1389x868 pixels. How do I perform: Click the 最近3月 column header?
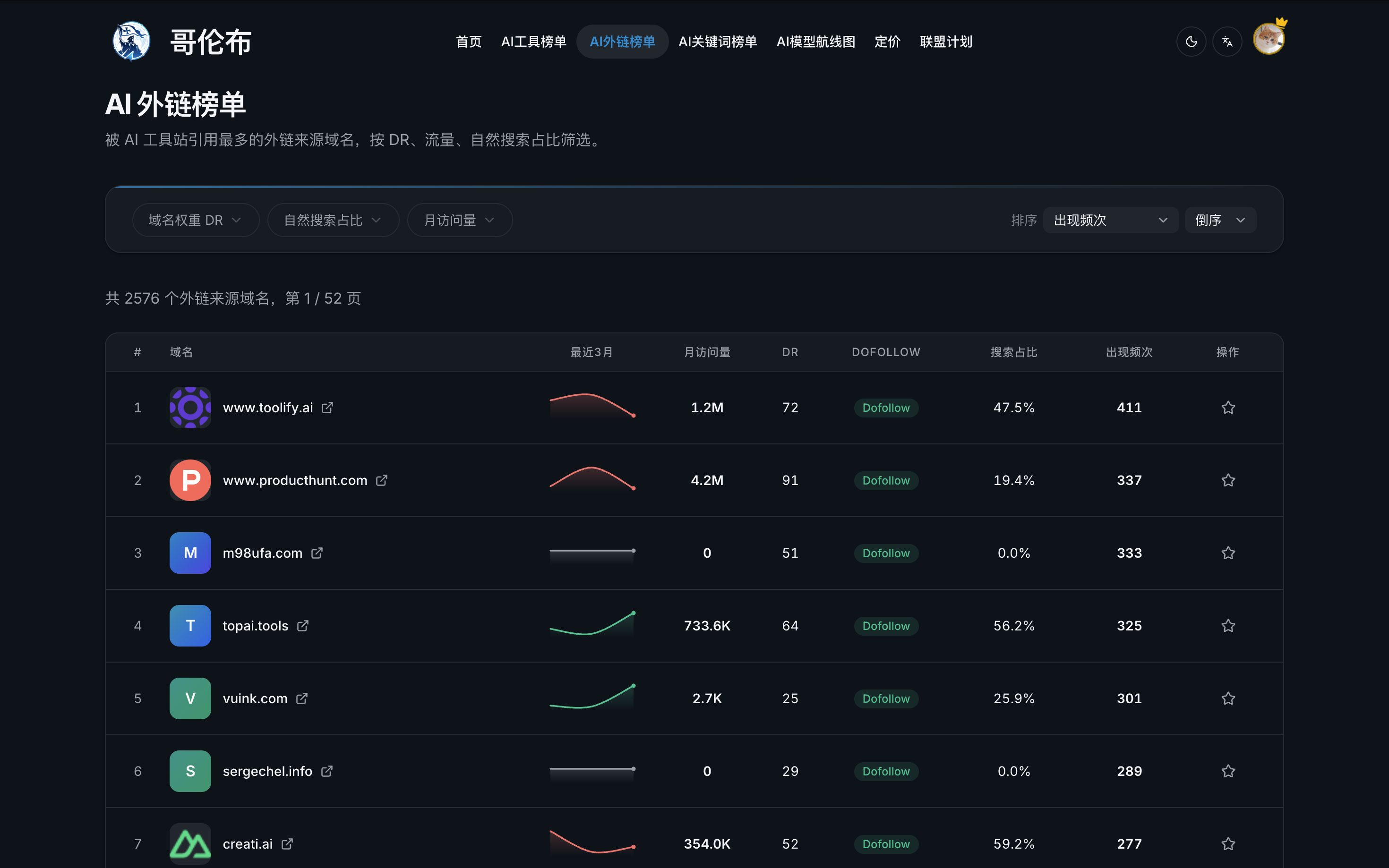pos(592,352)
